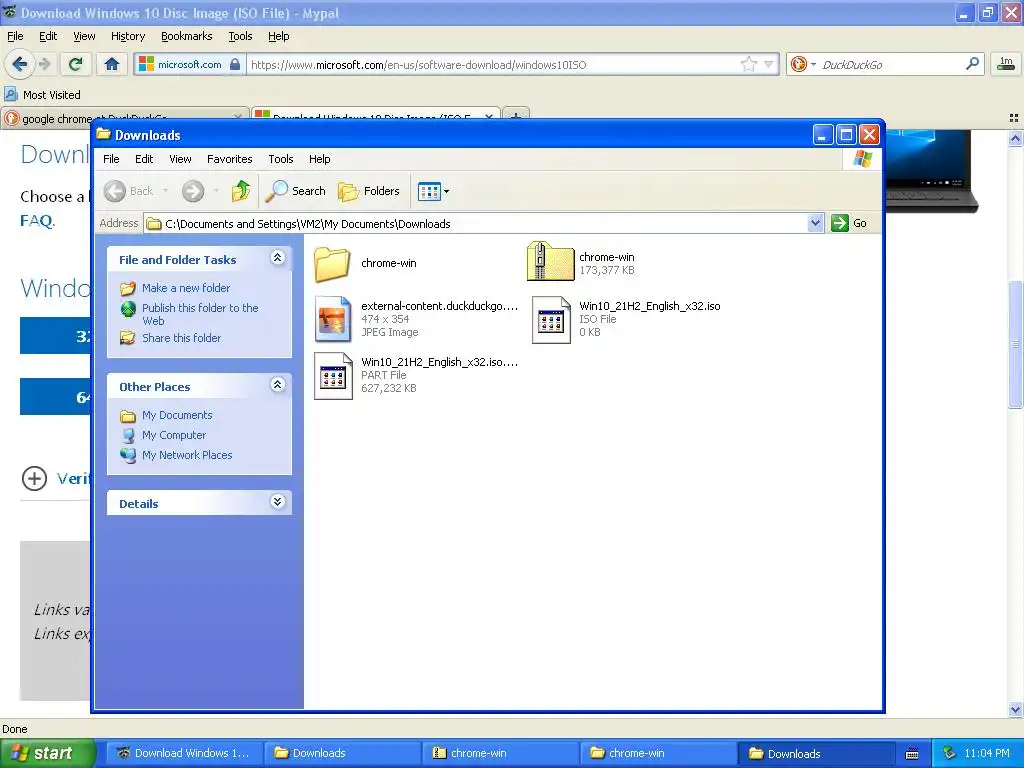Click the magnifier search icon in Mypal
The image size is (1024, 768).
[972, 64]
